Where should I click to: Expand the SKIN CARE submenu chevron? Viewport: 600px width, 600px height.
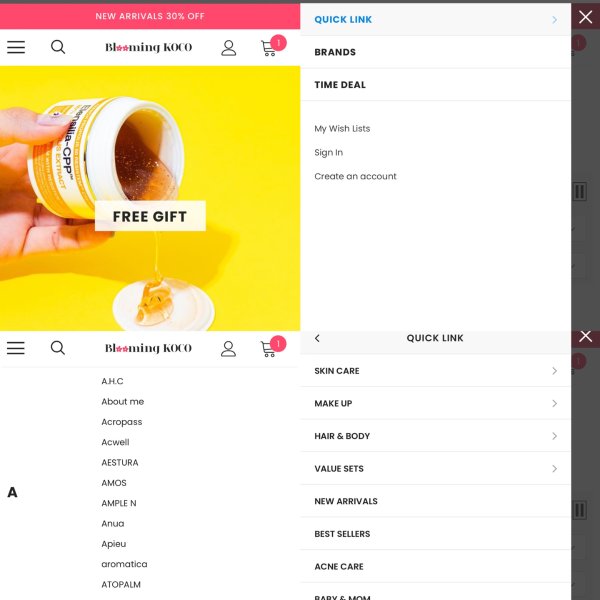[554, 371]
